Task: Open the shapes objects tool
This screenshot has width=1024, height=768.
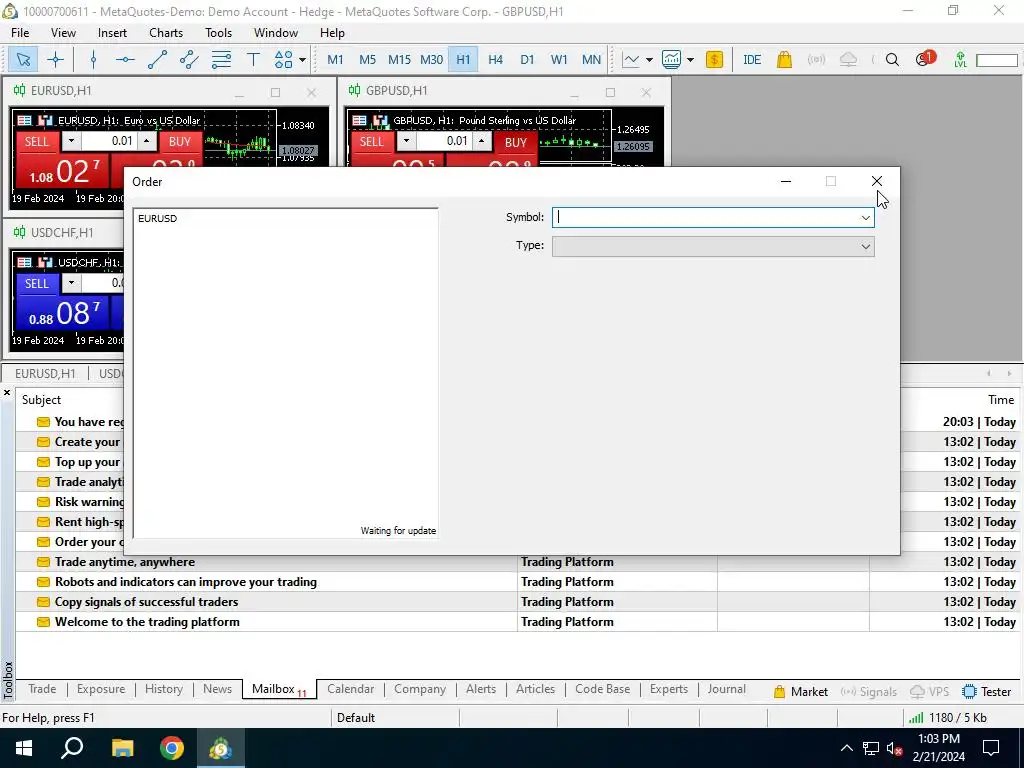Action: (x=283, y=59)
